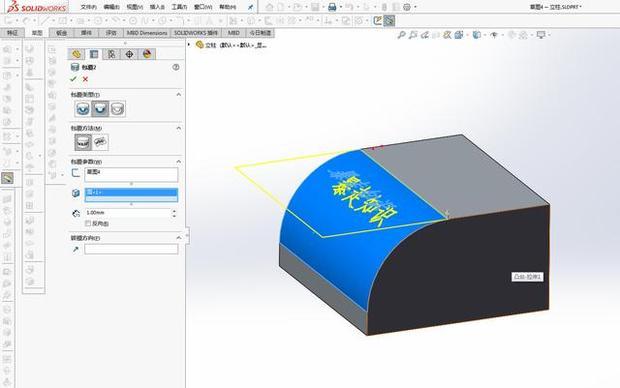Click the part icon in flyout tree

(x=200, y=45)
